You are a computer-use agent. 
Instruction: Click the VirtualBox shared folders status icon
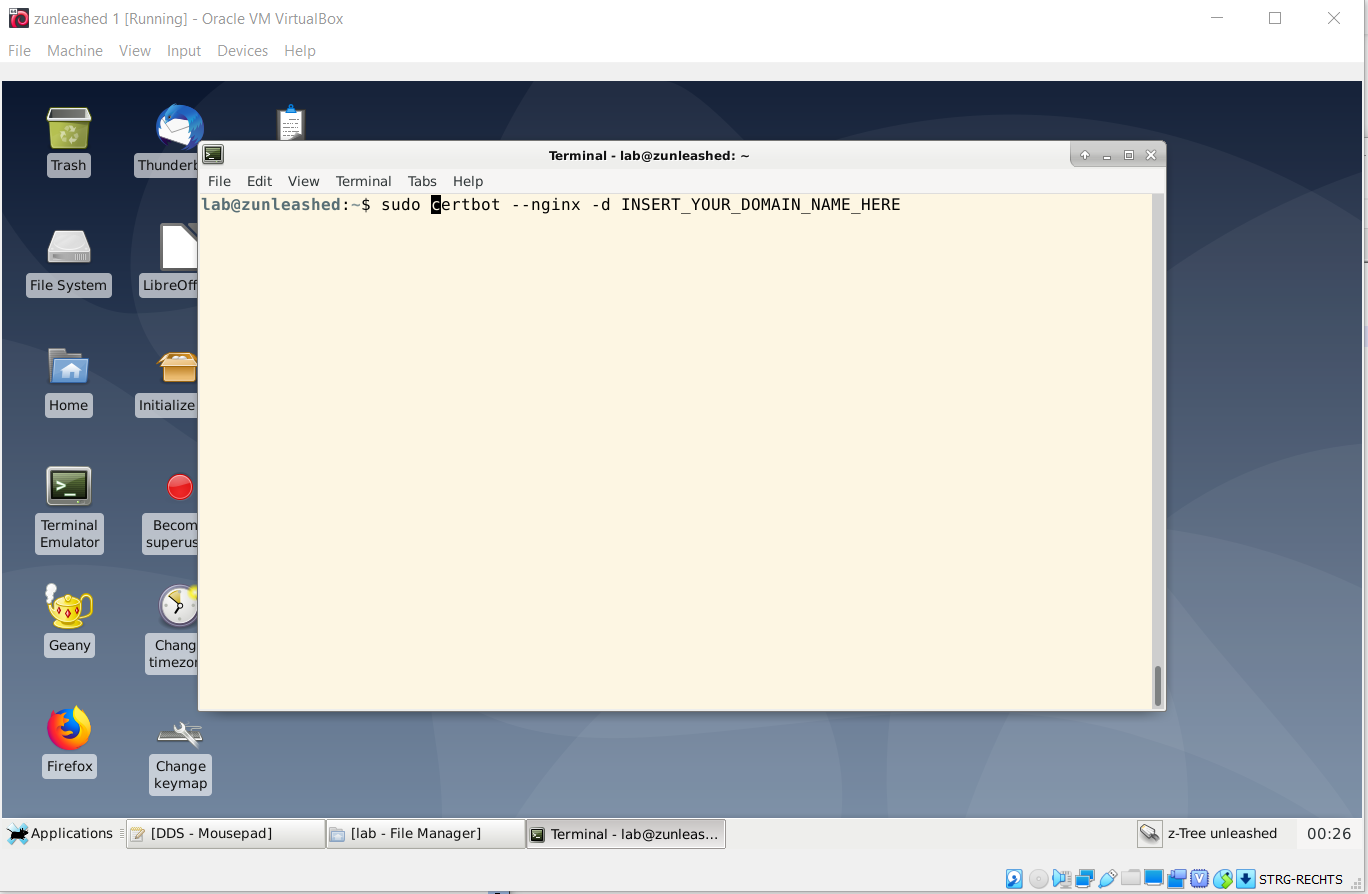pyautogui.click(x=1130, y=879)
